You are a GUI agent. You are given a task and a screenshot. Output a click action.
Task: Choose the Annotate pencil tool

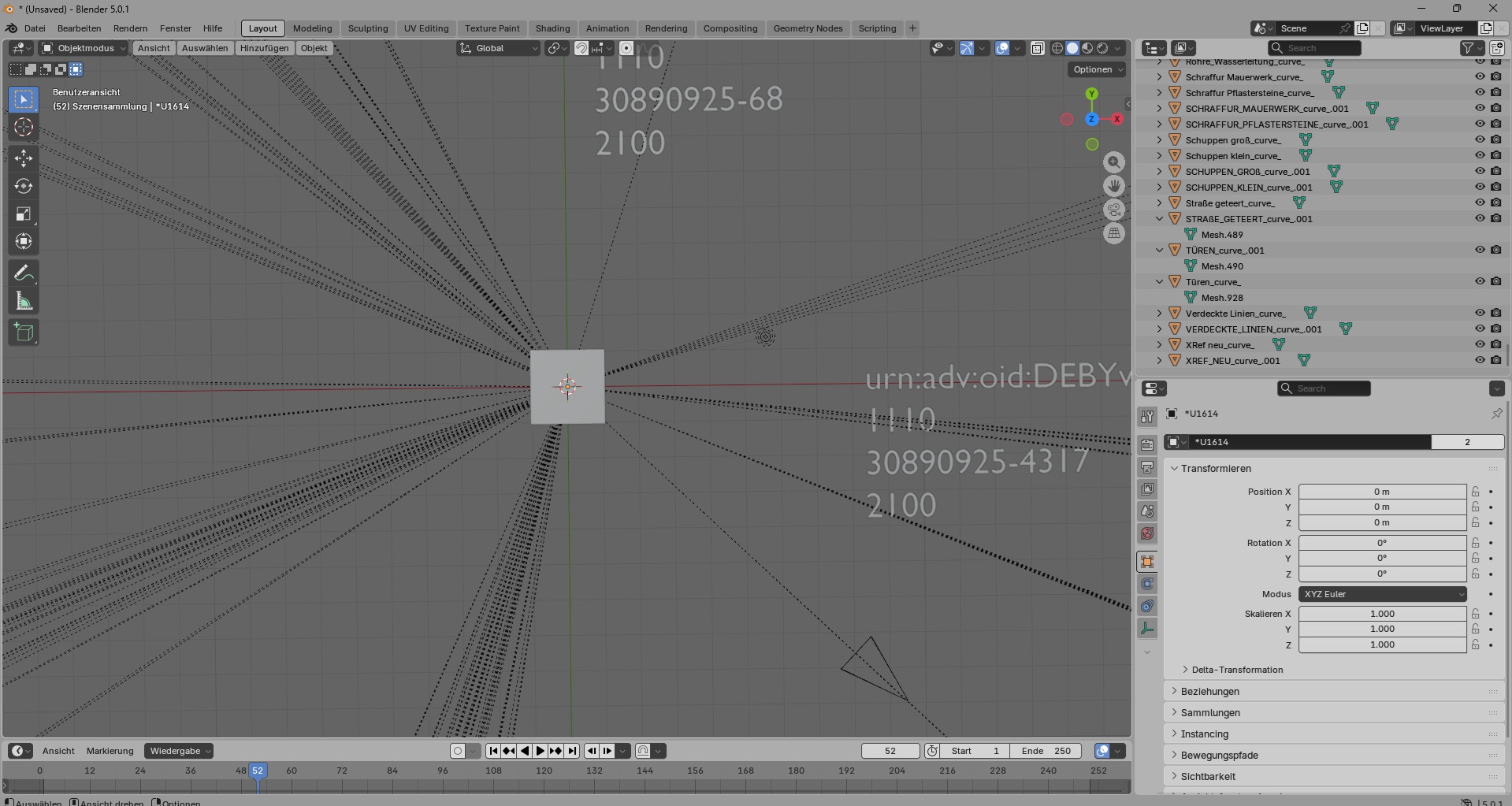coord(24,273)
